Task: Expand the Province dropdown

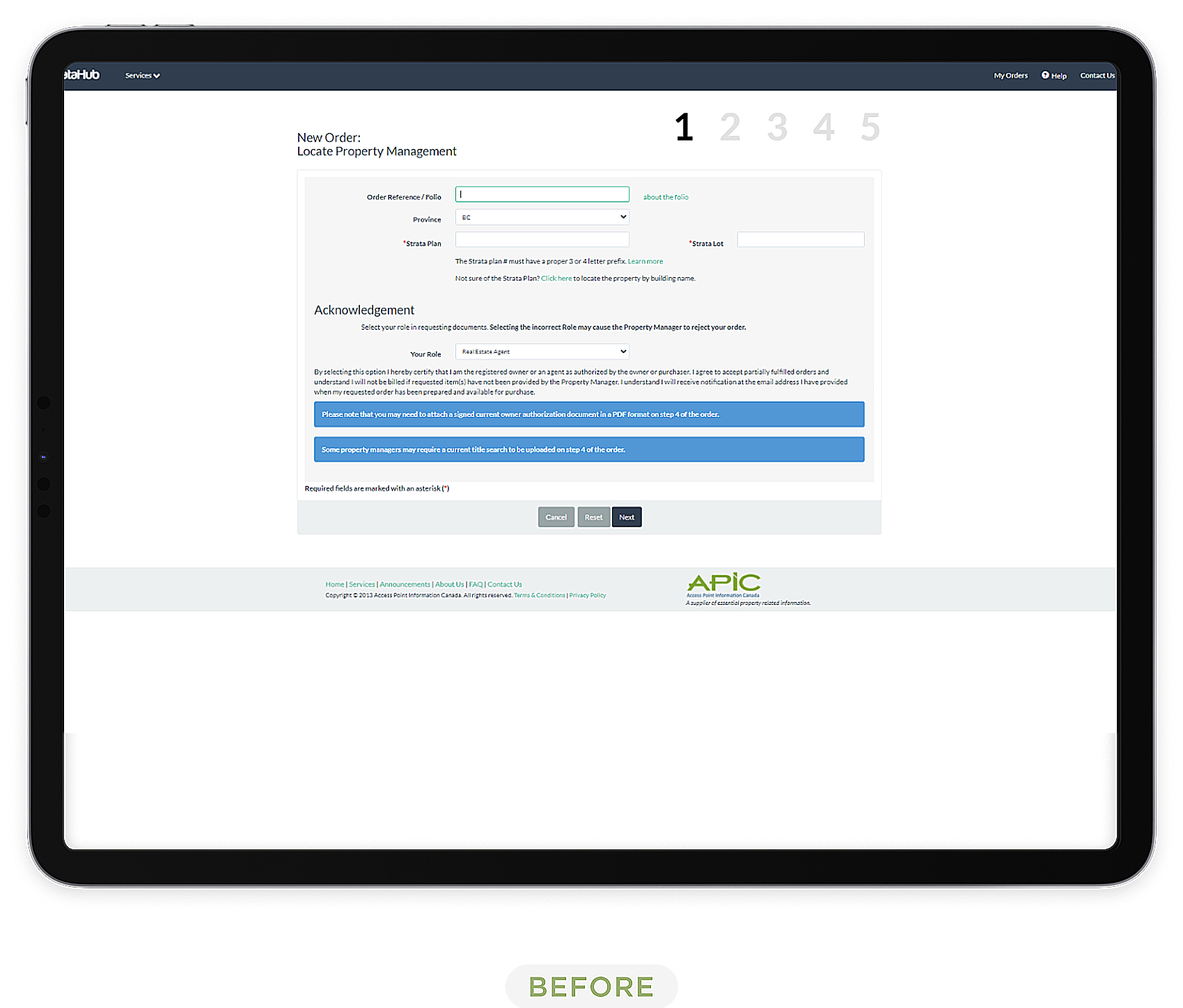Action: click(542, 217)
